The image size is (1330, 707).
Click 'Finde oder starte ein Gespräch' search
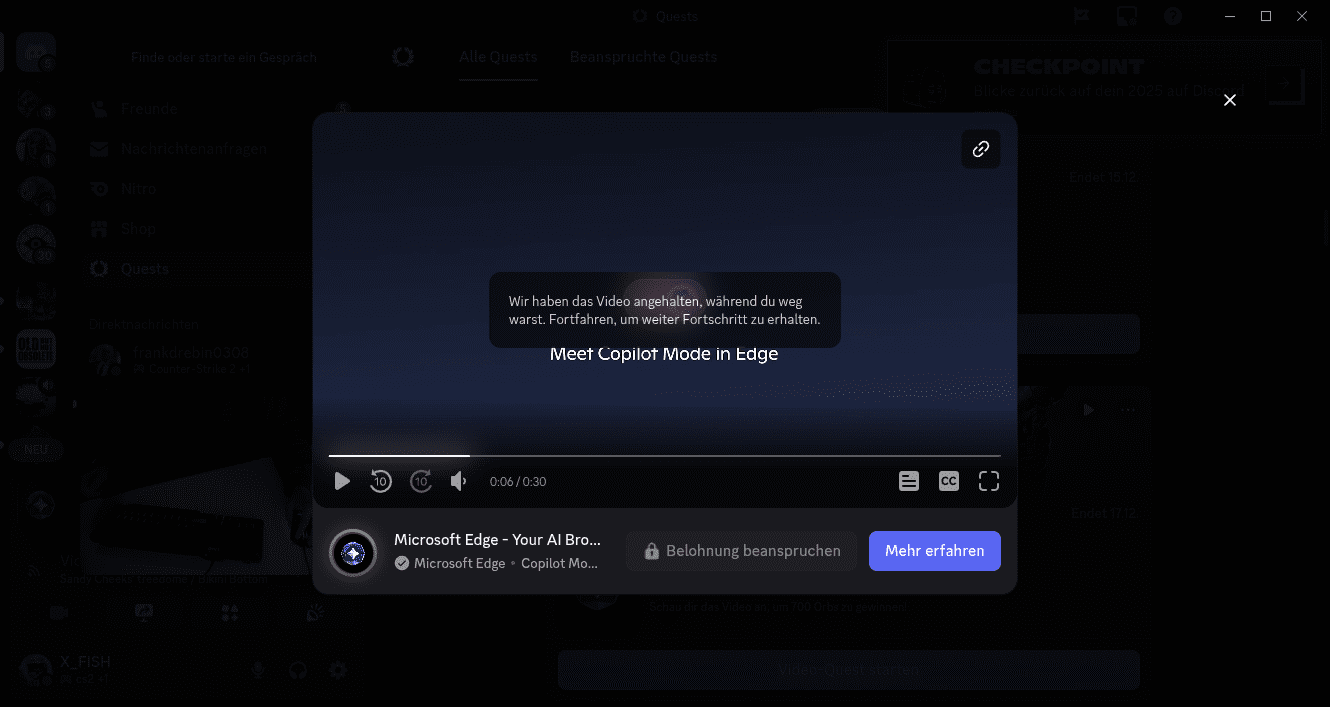tap(224, 57)
